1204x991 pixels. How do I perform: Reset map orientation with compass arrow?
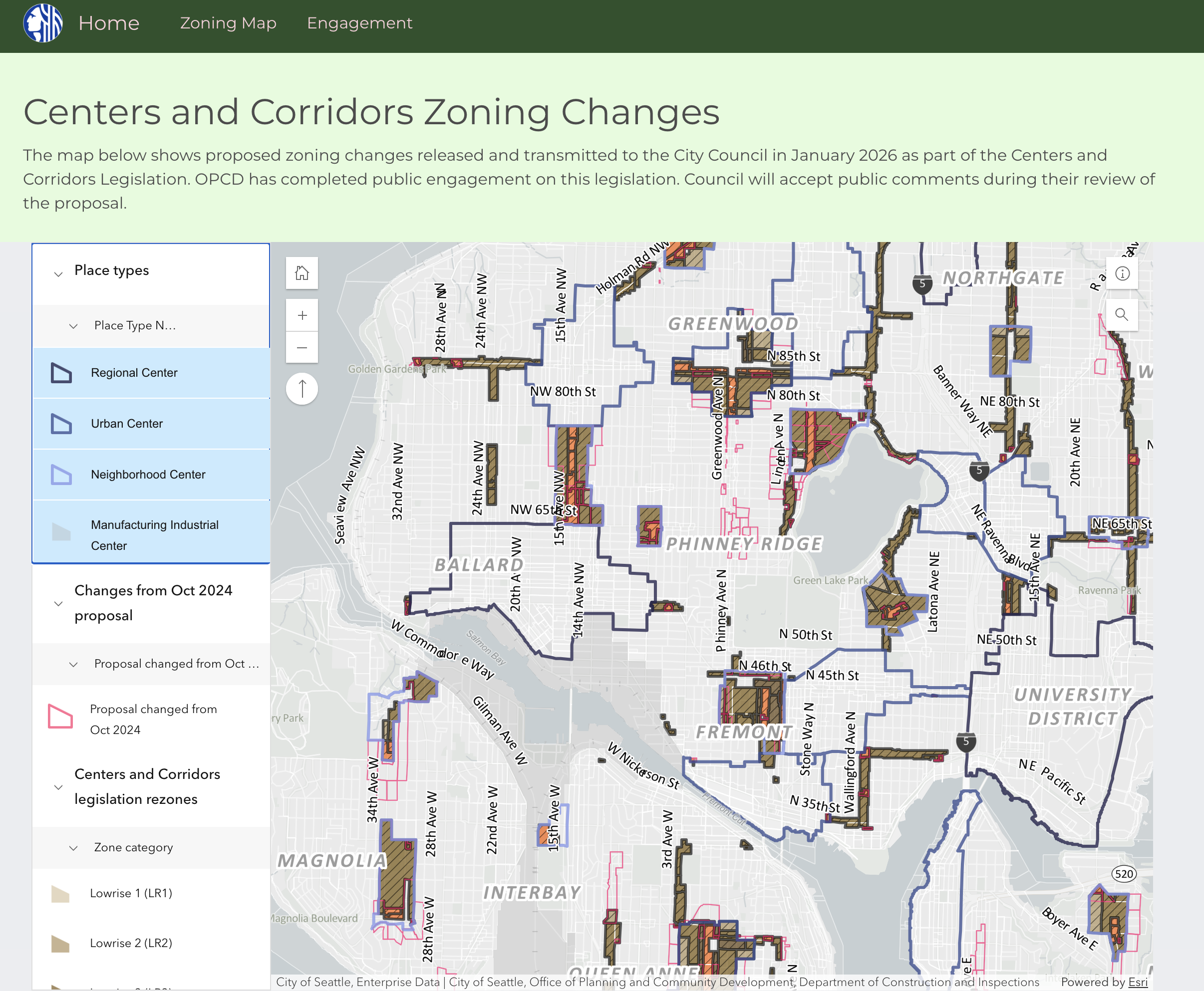[x=301, y=389]
